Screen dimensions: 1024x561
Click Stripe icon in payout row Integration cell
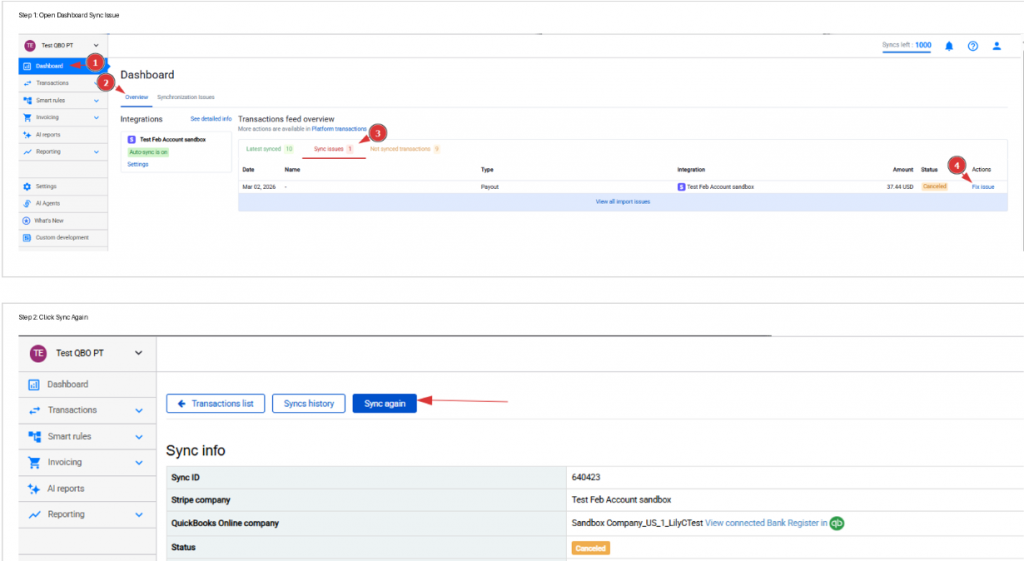tap(681, 187)
